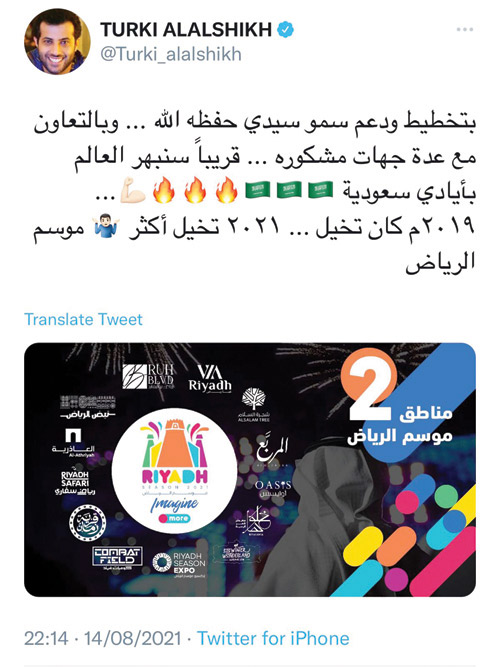Open the attached Riyadh Season image
Viewport: 500px width, 667px height.
coord(250,470)
